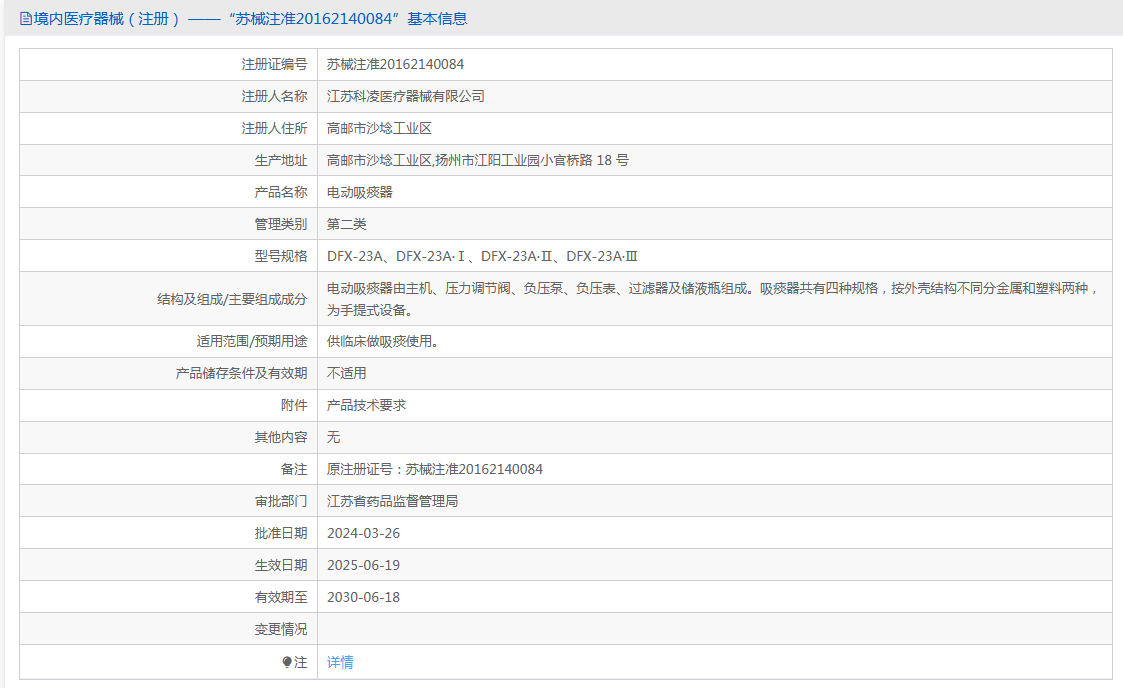Click the empty 变更情况 cell
This screenshot has width=1123, height=688.
click(715, 629)
